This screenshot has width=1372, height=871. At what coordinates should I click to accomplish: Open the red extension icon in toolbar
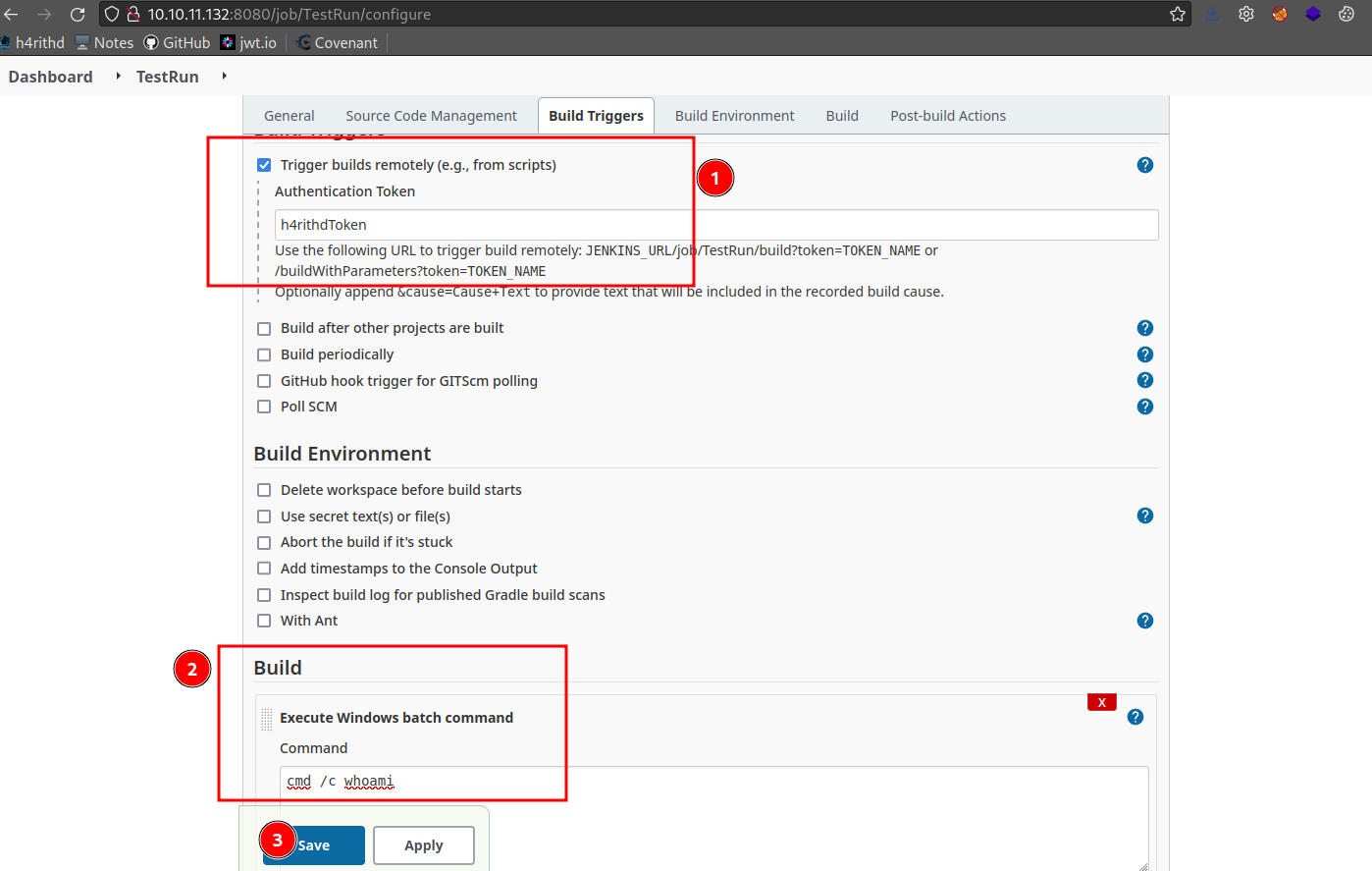coord(1280,14)
